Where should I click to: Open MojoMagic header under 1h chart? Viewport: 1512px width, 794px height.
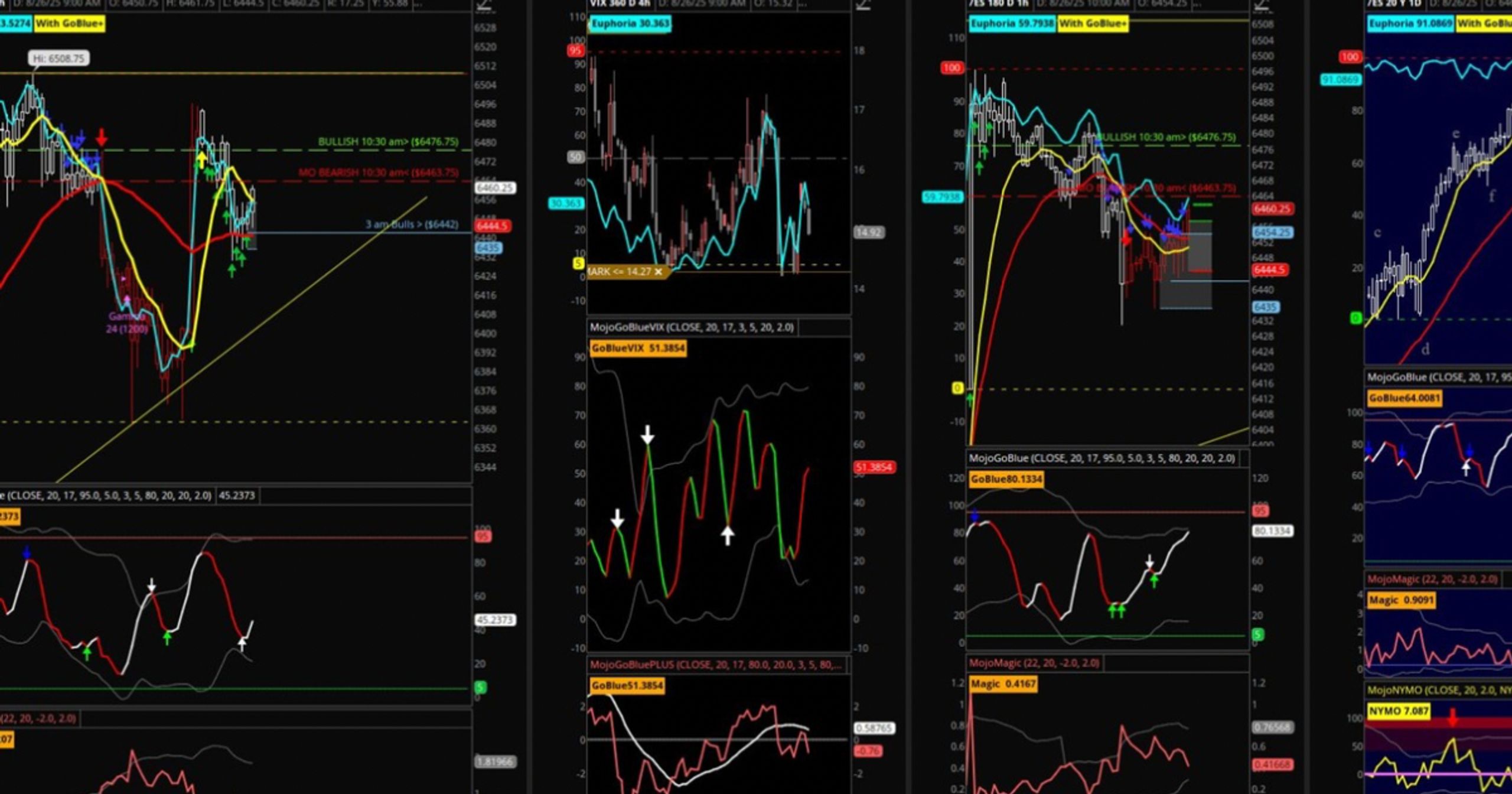(1034, 663)
